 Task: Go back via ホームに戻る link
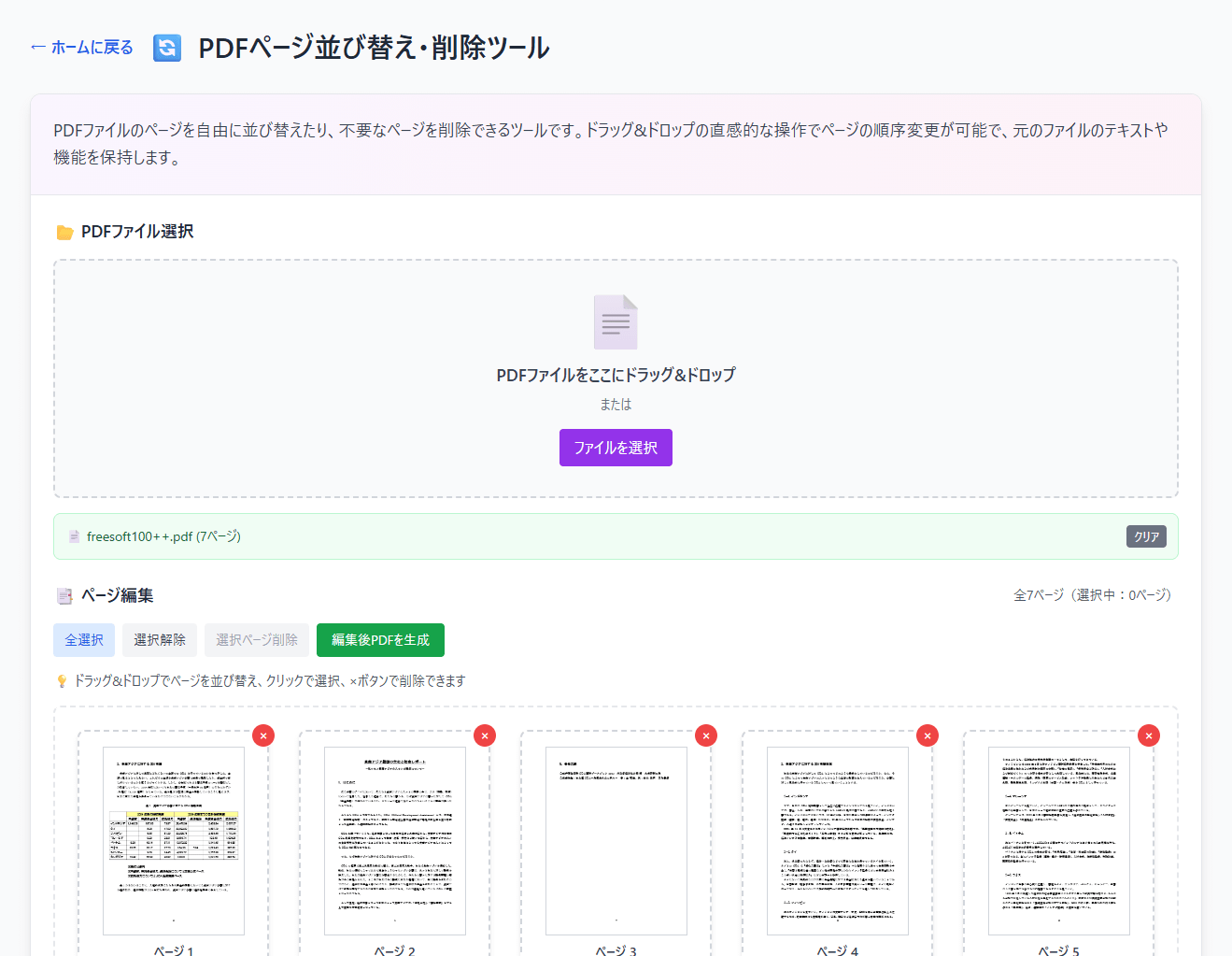coord(82,48)
